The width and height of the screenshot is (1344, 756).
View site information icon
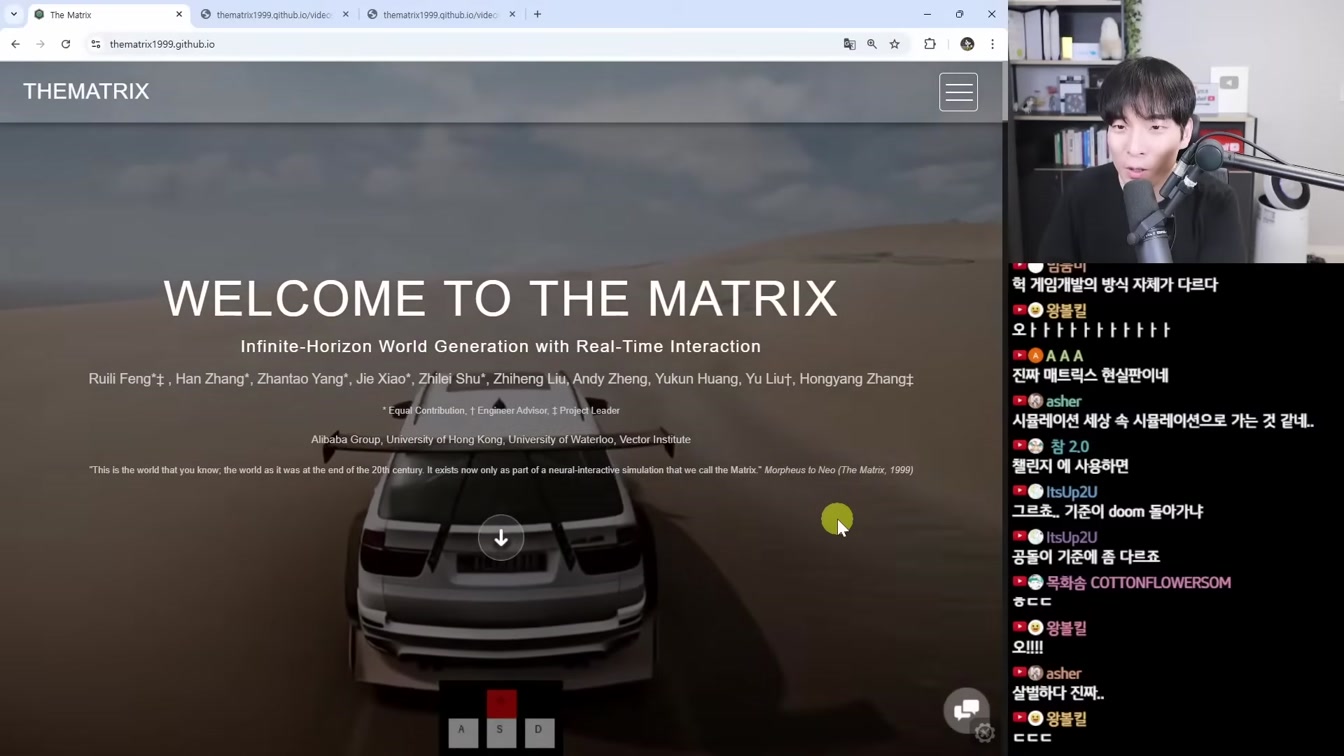[96, 44]
